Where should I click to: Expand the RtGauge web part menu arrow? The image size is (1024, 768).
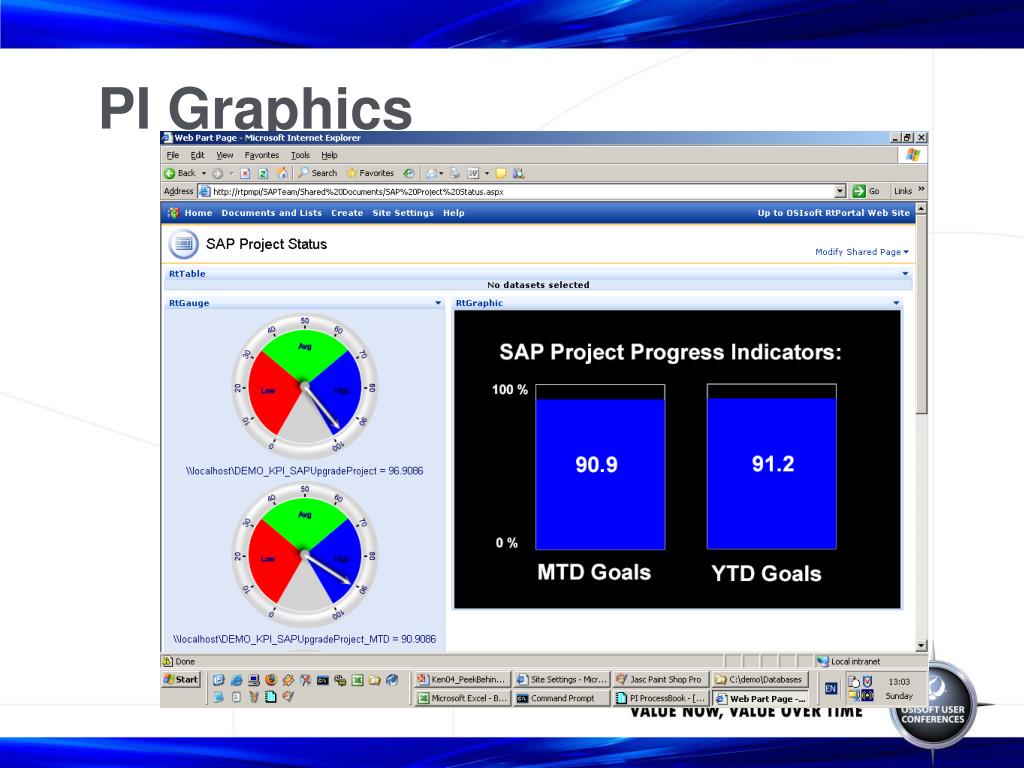point(438,303)
